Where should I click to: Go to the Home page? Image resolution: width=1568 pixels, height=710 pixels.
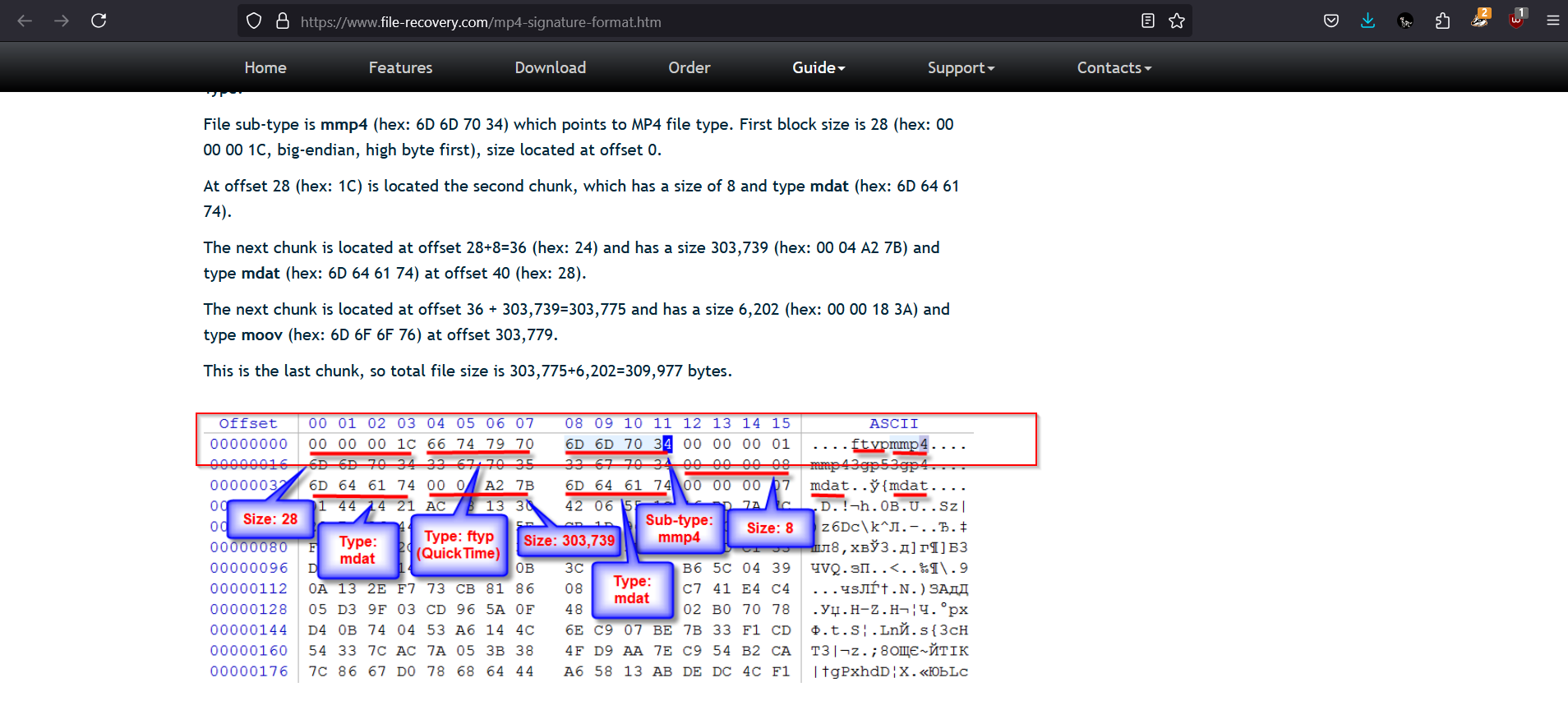click(265, 68)
